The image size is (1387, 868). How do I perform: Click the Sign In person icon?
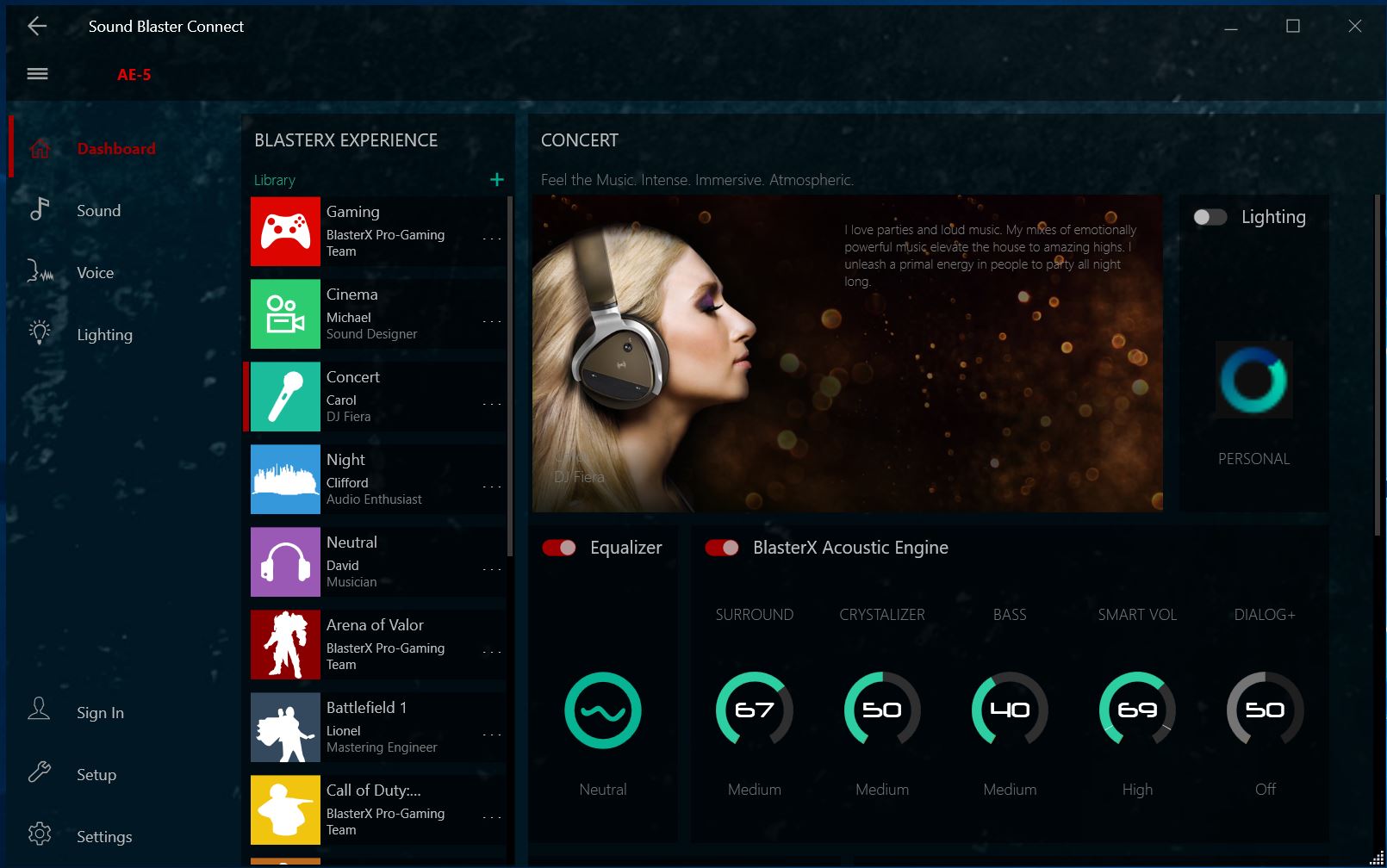click(x=39, y=710)
